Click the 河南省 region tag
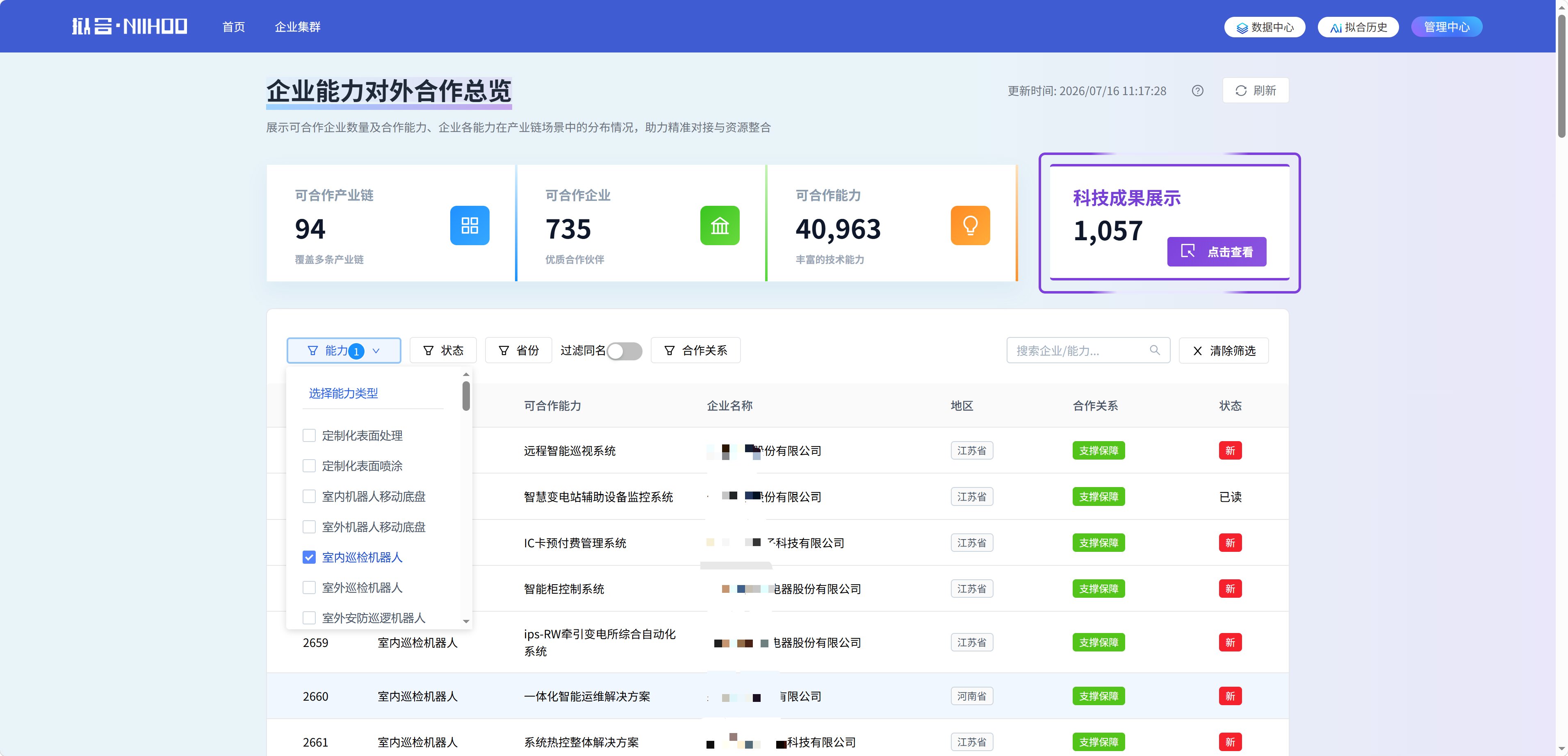Screen dimensions: 1568x756 (x=972, y=696)
